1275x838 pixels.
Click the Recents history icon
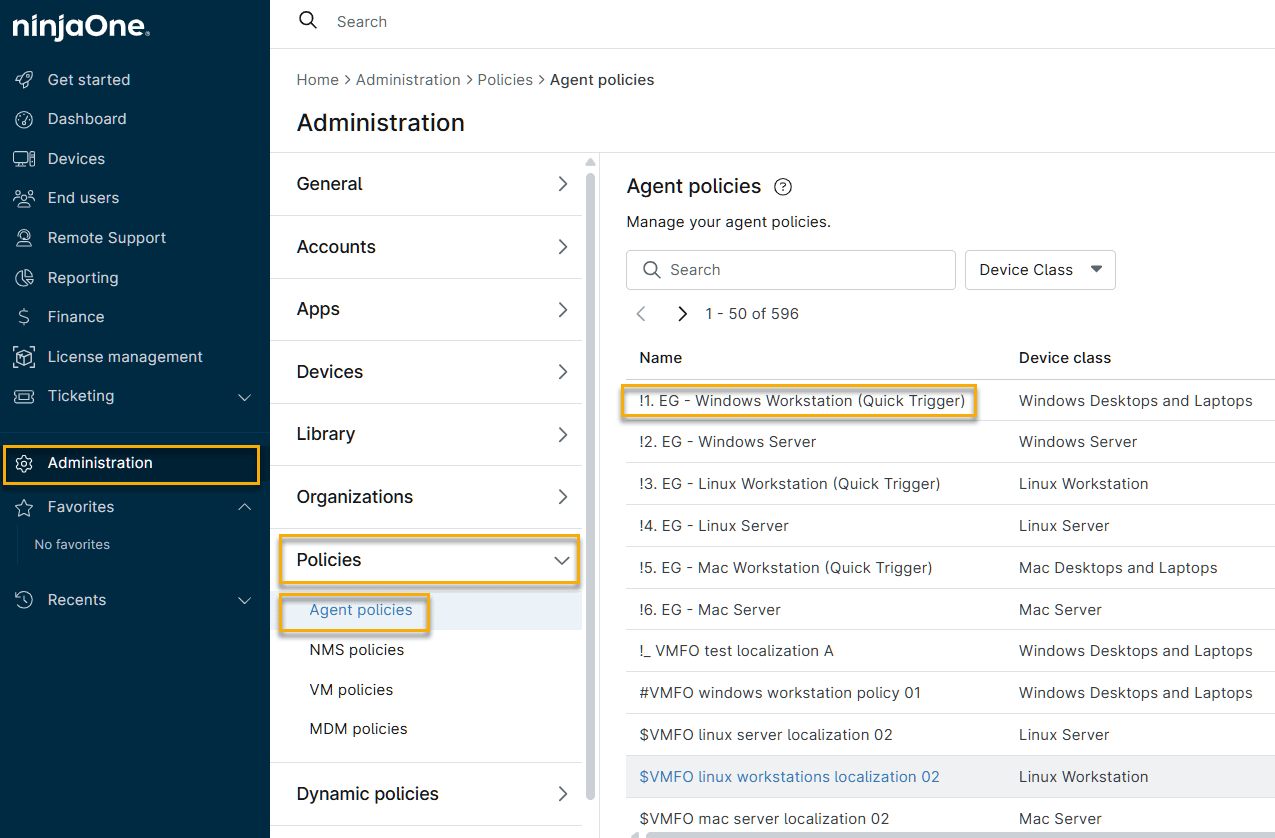(x=25, y=600)
